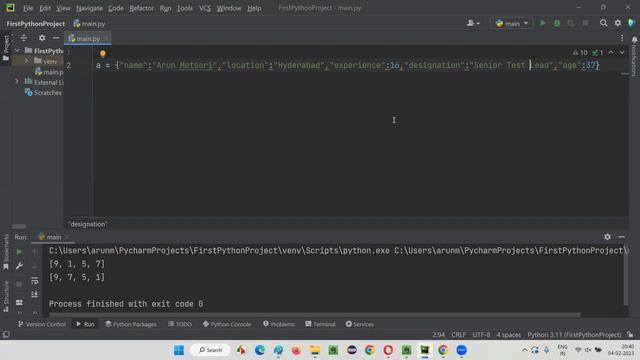Open the VCS menu

click(x=205, y=8)
